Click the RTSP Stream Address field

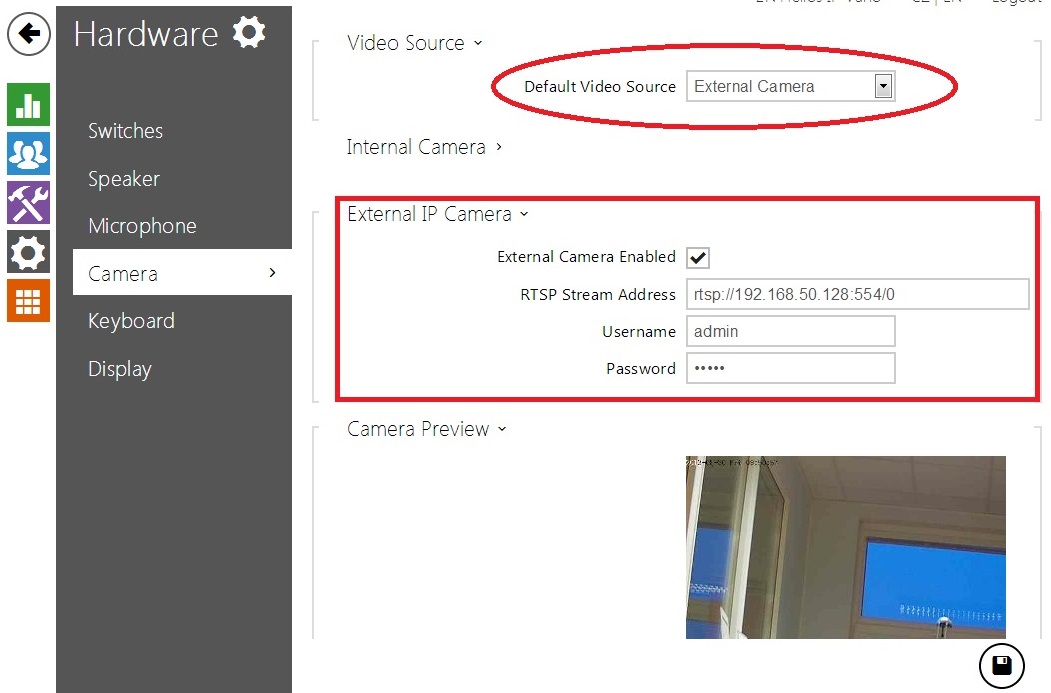pyautogui.click(x=857, y=294)
